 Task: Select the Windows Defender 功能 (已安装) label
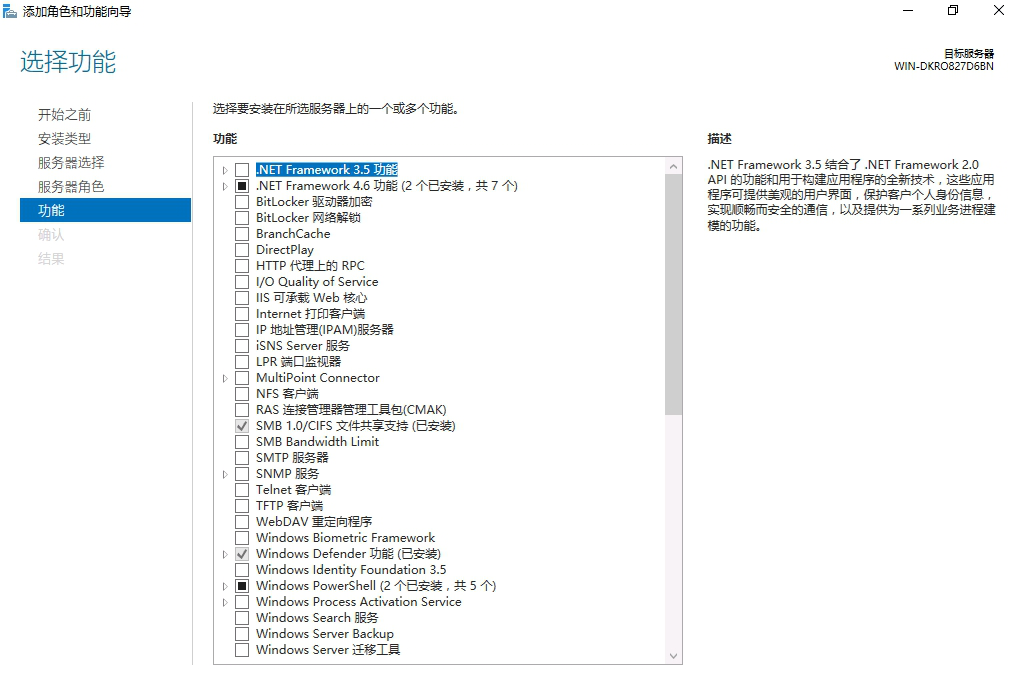click(x=348, y=554)
